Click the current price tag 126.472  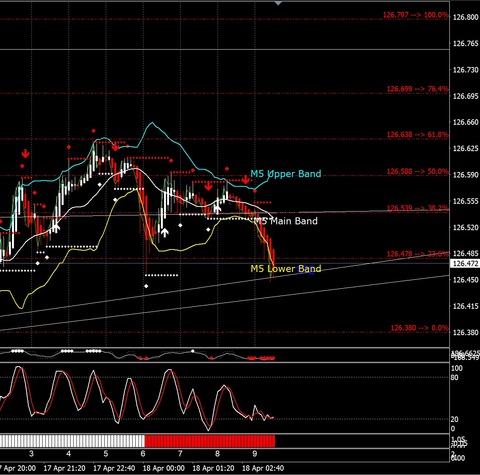(465, 264)
